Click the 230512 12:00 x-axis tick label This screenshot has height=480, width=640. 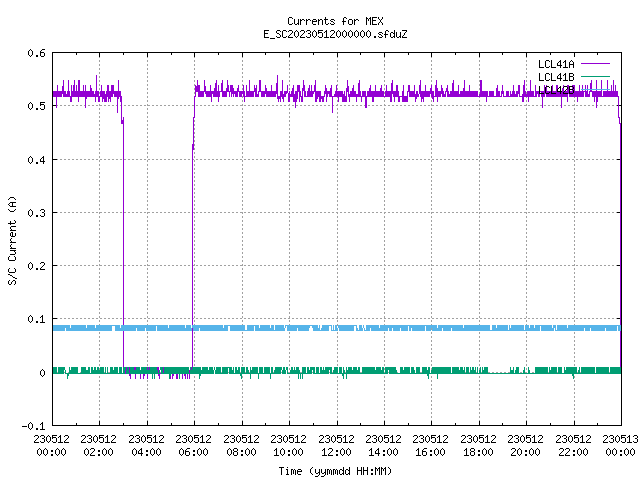pyautogui.click(x=336, y=446)
